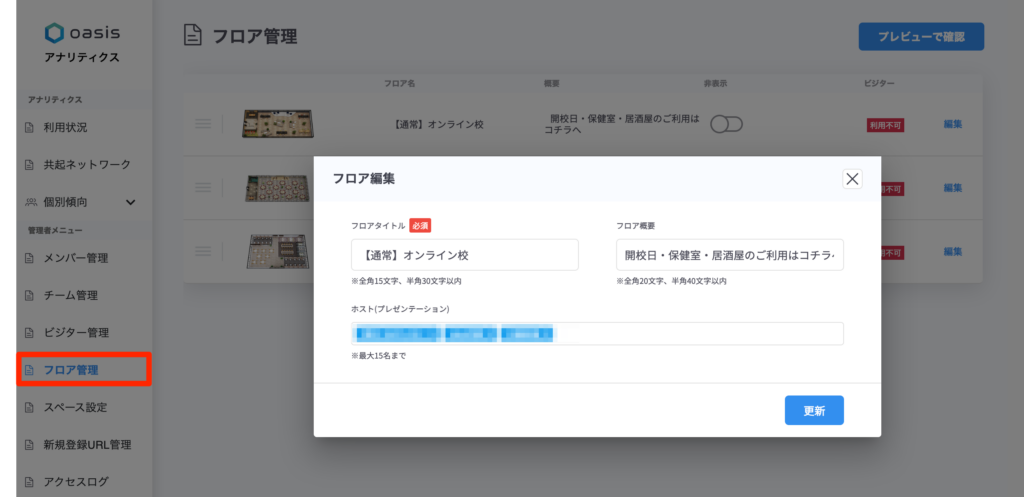Select スペース設定 in sidebar

[x=75, y=407]
